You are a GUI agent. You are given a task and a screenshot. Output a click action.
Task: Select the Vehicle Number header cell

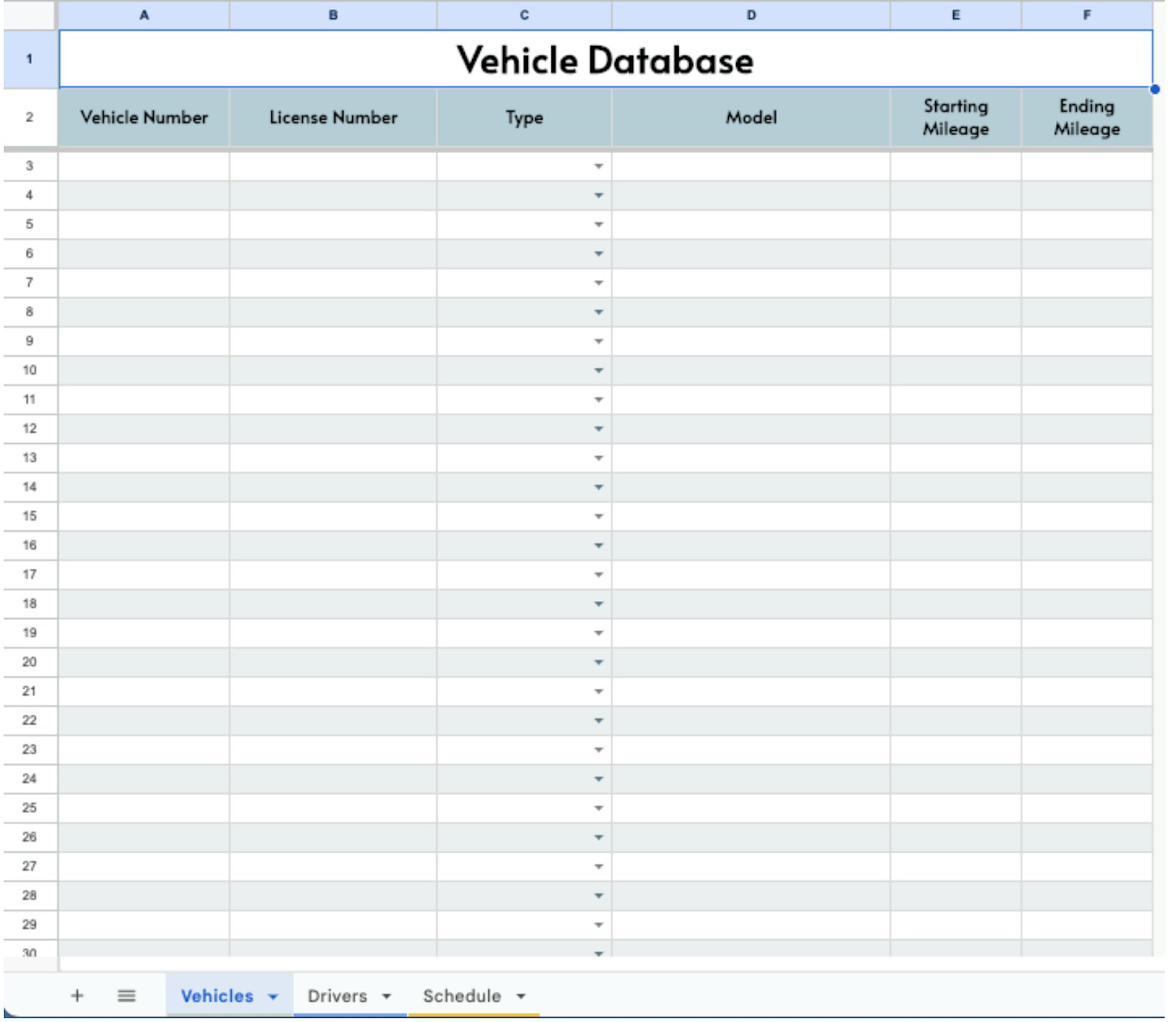(145, 117)
